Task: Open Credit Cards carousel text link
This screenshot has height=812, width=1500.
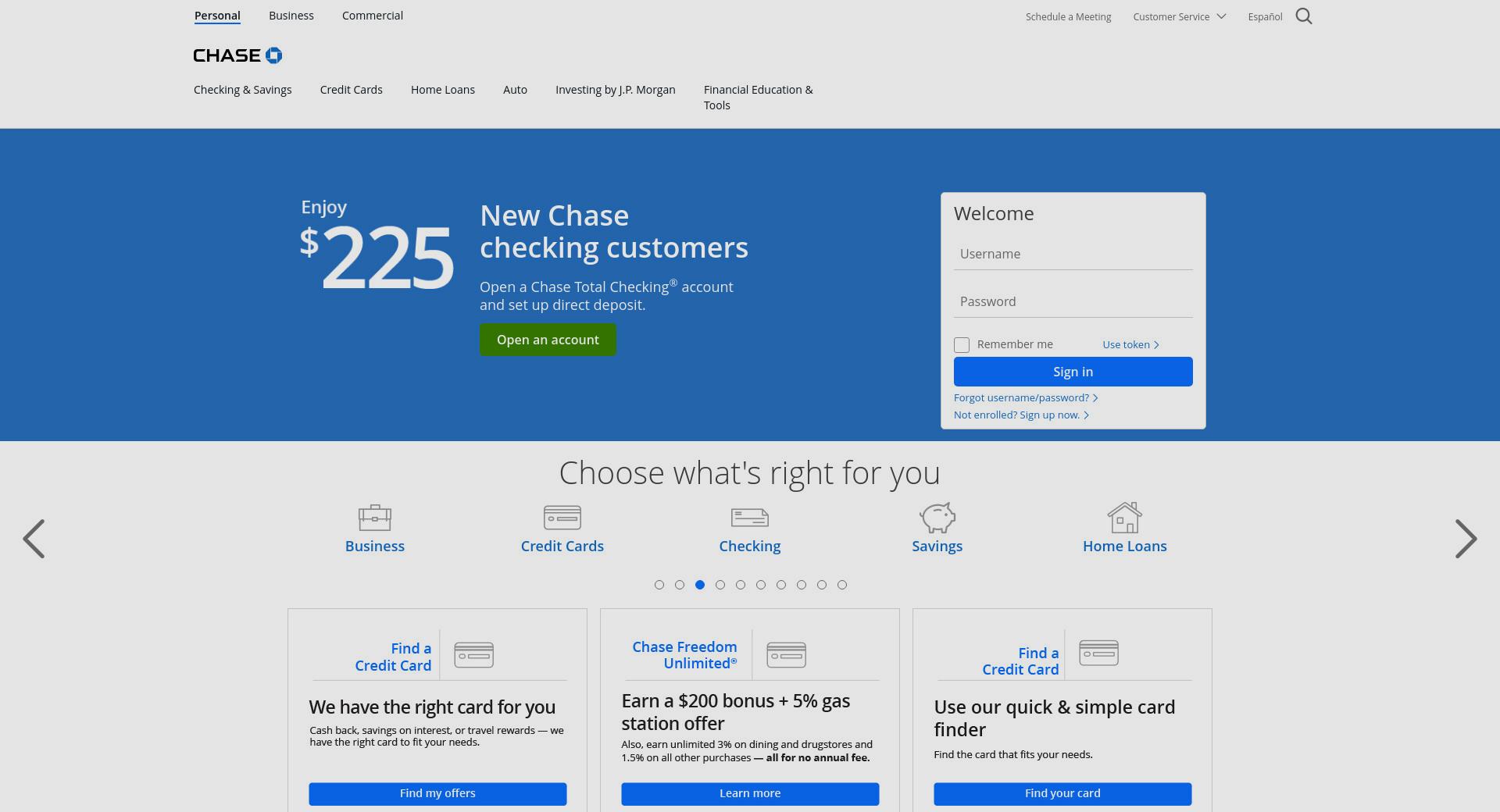Action: click(562, 546)
